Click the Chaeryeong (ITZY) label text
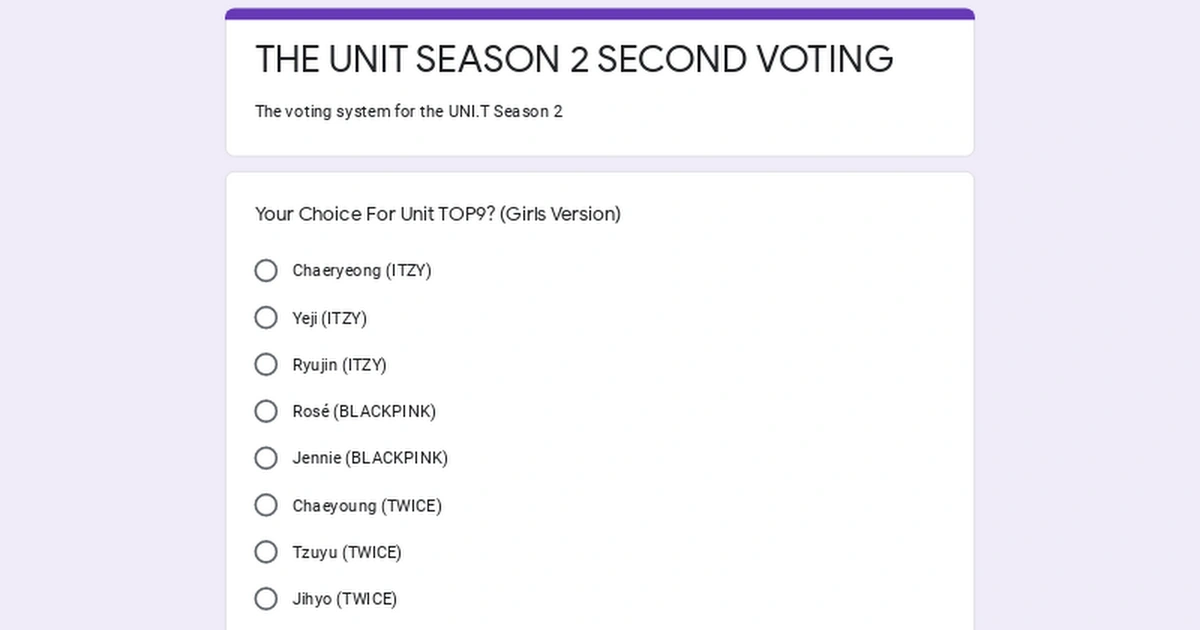The width and height of the screenshot is (1200, 630). [x=362, y=270]
